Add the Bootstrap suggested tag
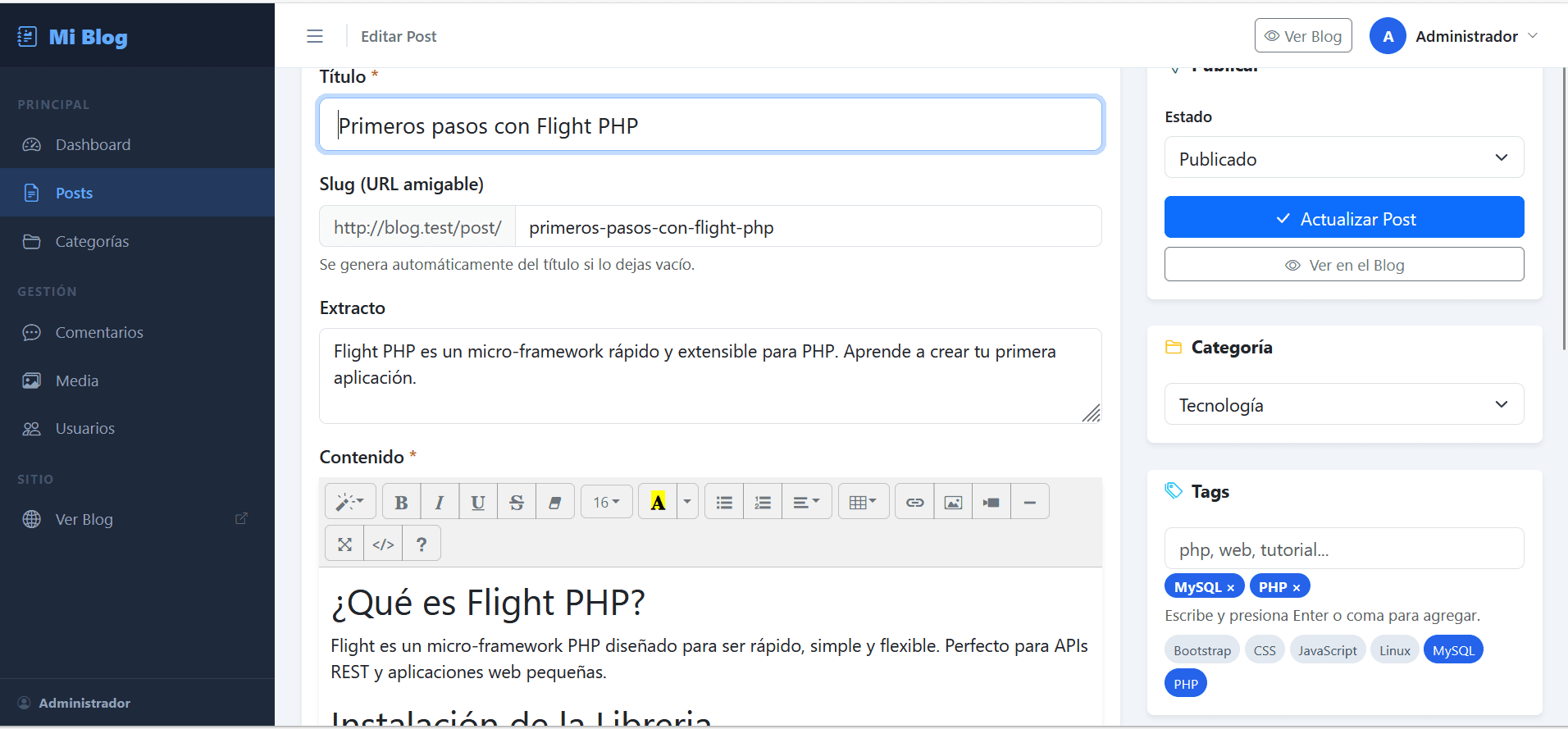The width and height of the screenshot is (1568, 729). click(x=1202, y=650)
